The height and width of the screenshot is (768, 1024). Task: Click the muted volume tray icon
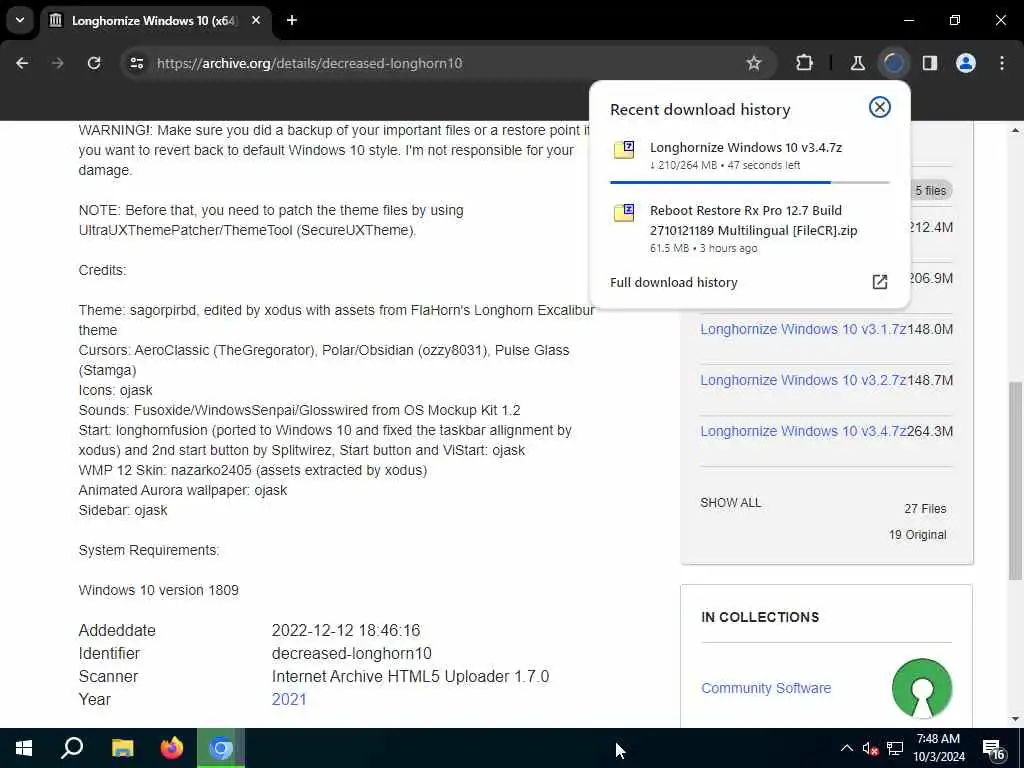click(x=870, y=748)
